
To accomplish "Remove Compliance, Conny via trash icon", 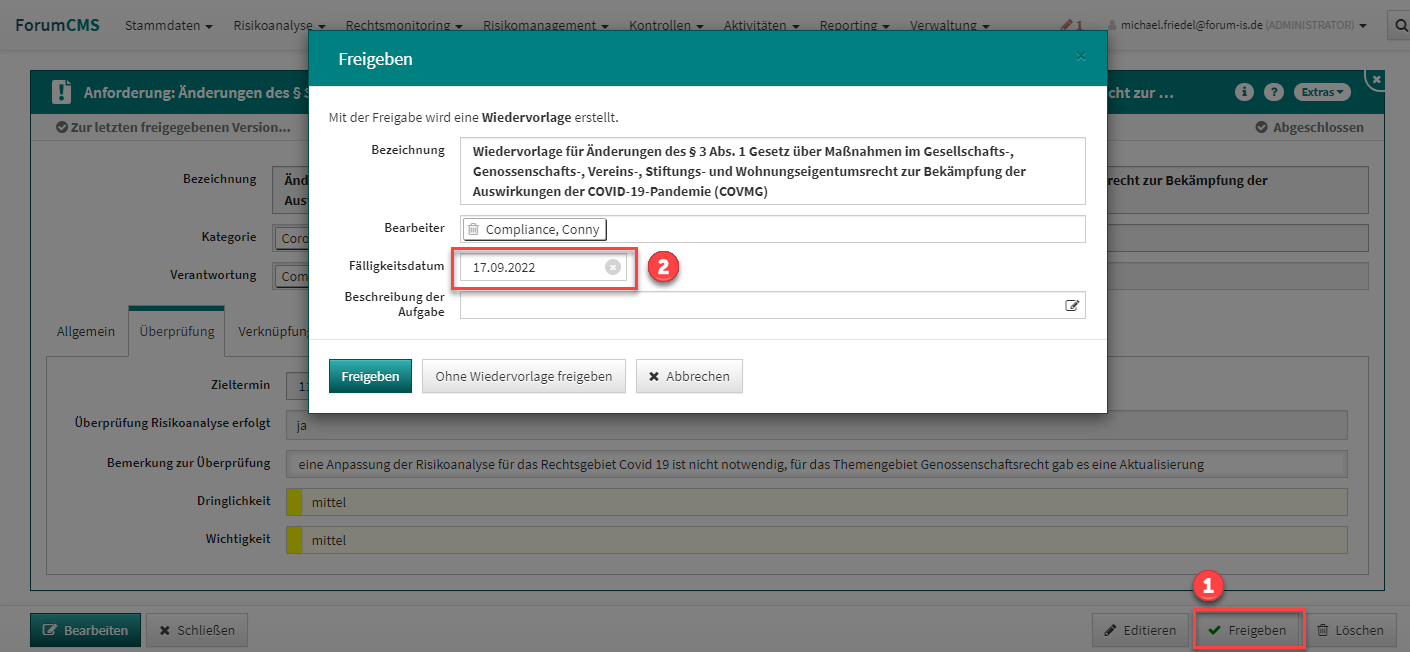I will (x=474, y=230).
